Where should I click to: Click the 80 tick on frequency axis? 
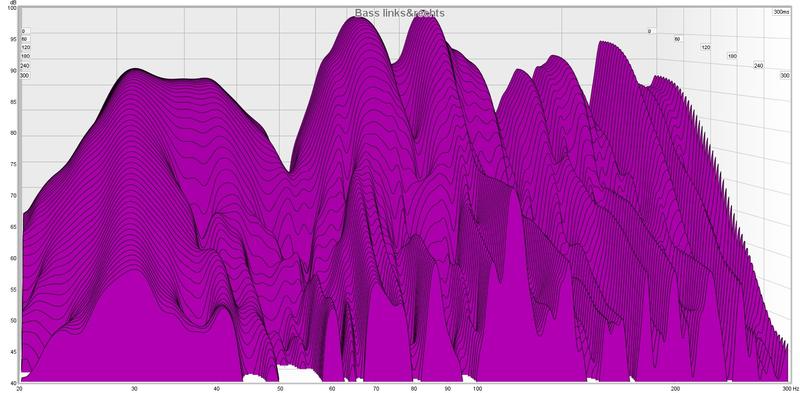414,389
